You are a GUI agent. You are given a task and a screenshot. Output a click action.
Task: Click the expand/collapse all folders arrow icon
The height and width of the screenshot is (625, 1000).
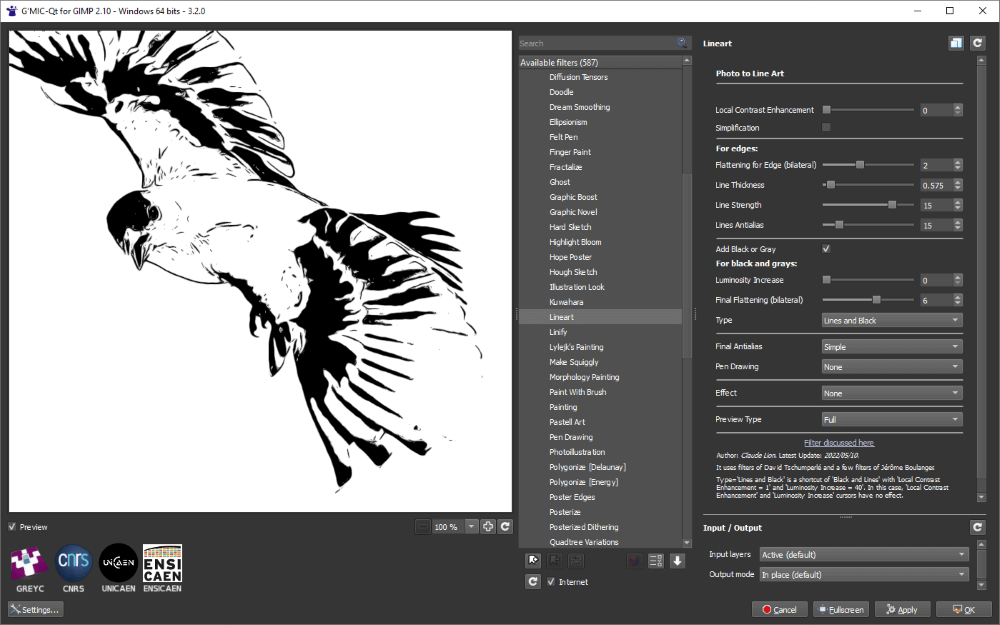coord(677,561)
